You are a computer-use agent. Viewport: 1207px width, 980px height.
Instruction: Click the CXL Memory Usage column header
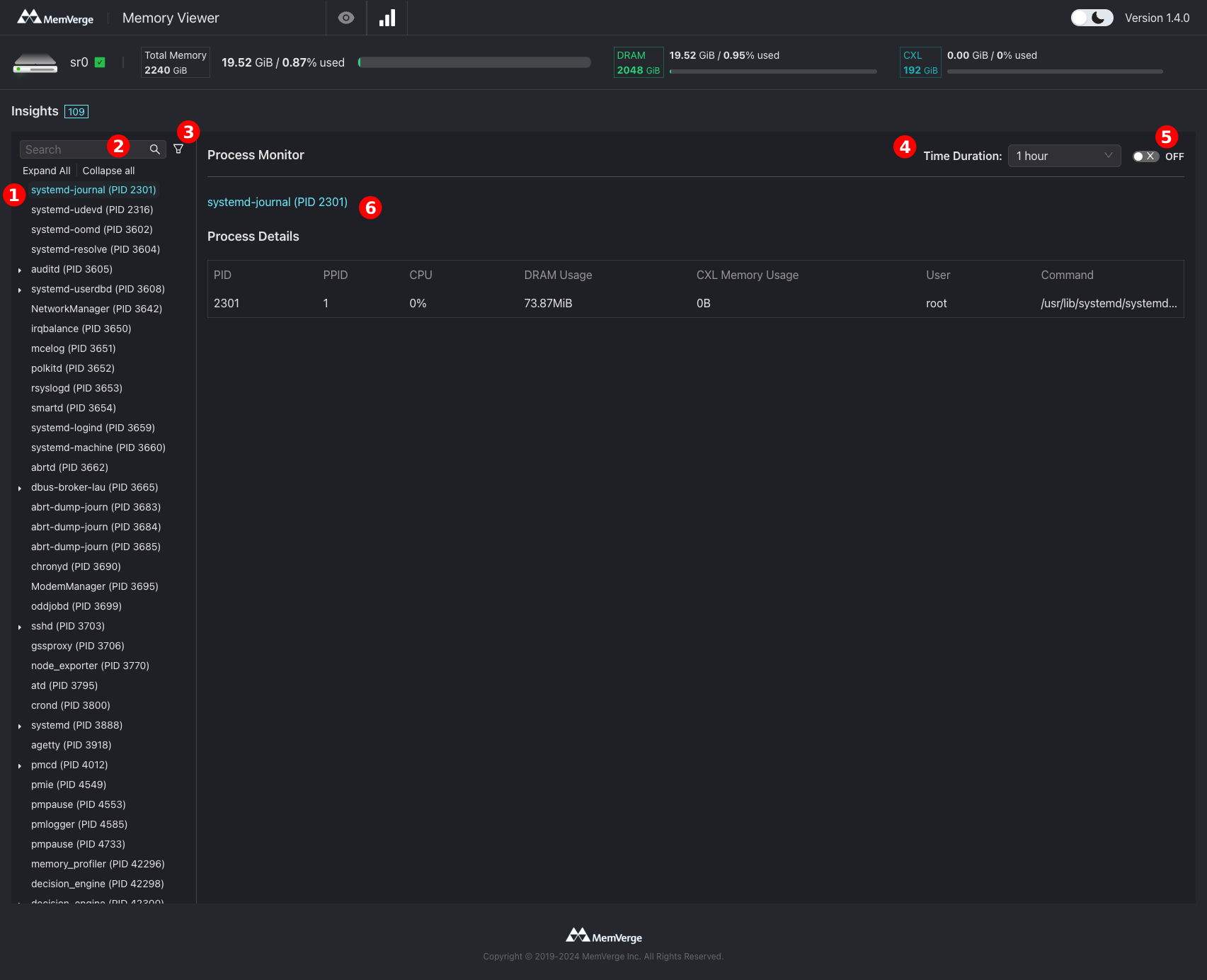click(748, 275)
